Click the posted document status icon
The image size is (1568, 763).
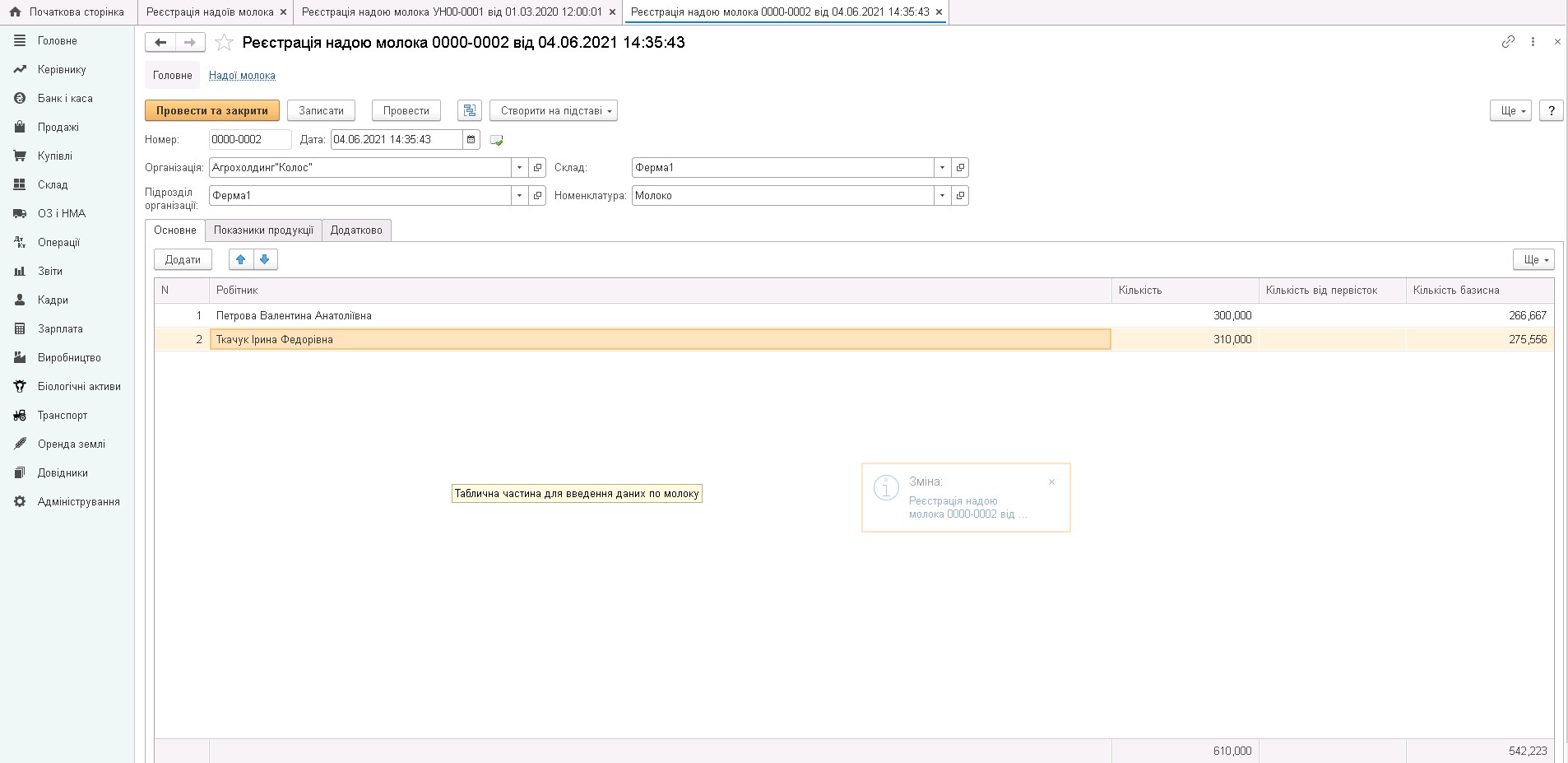pos(497,141)
